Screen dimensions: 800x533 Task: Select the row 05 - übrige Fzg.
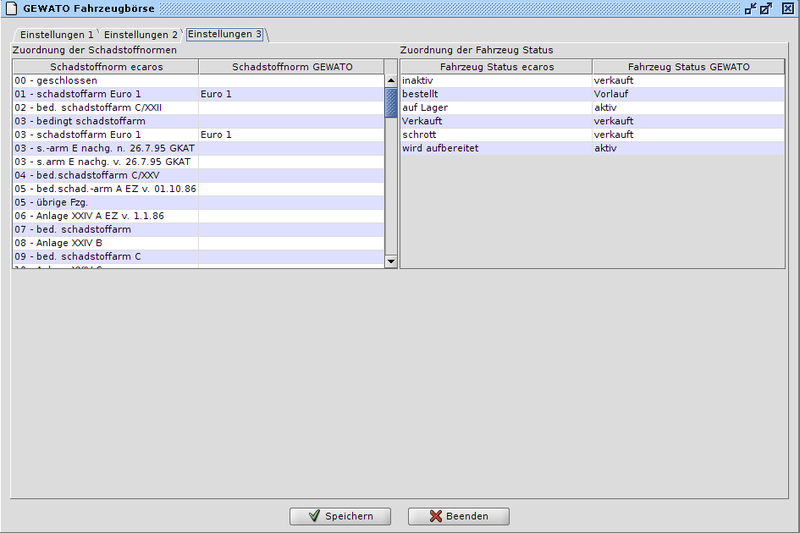pyautogui.click(x=106, y=202)
